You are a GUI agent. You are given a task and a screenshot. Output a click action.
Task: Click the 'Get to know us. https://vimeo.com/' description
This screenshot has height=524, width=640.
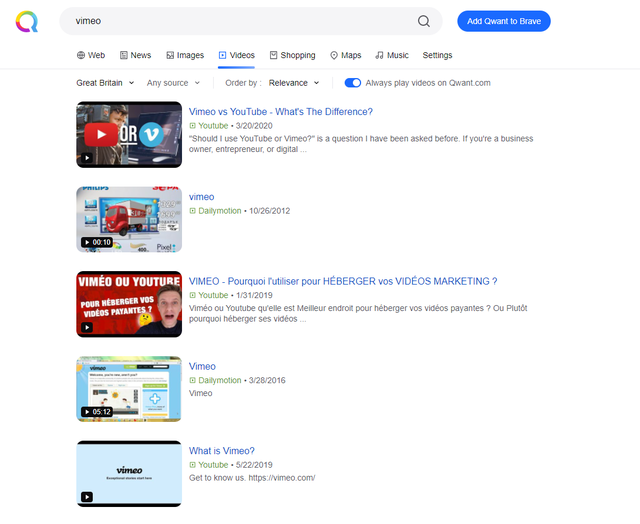click(252, 478)
